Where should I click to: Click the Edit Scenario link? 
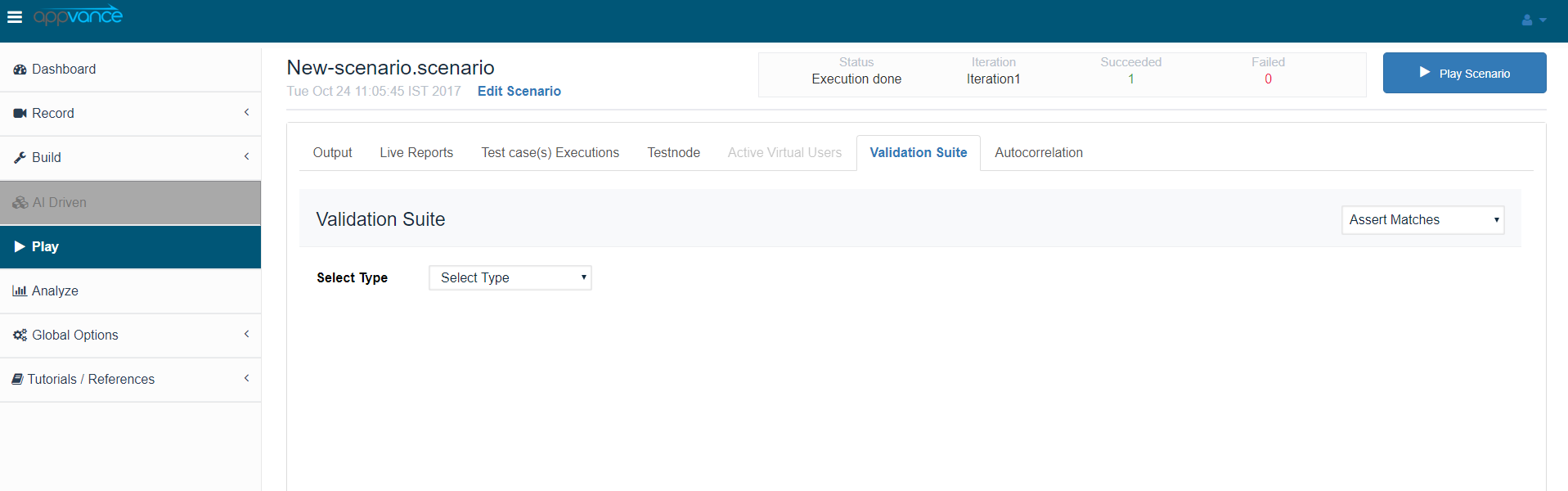coord(519,92)
